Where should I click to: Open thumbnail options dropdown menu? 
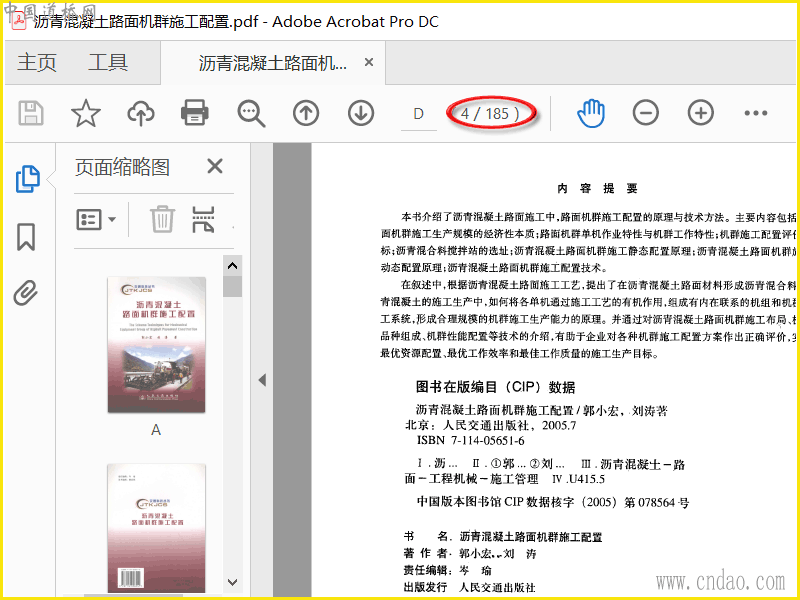pyautogui.click(x=96, y=220)
